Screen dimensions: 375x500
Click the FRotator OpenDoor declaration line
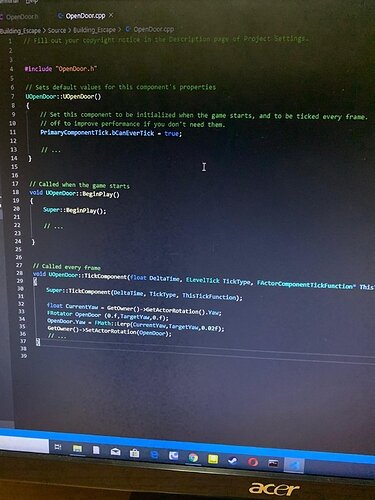(108, 315)
